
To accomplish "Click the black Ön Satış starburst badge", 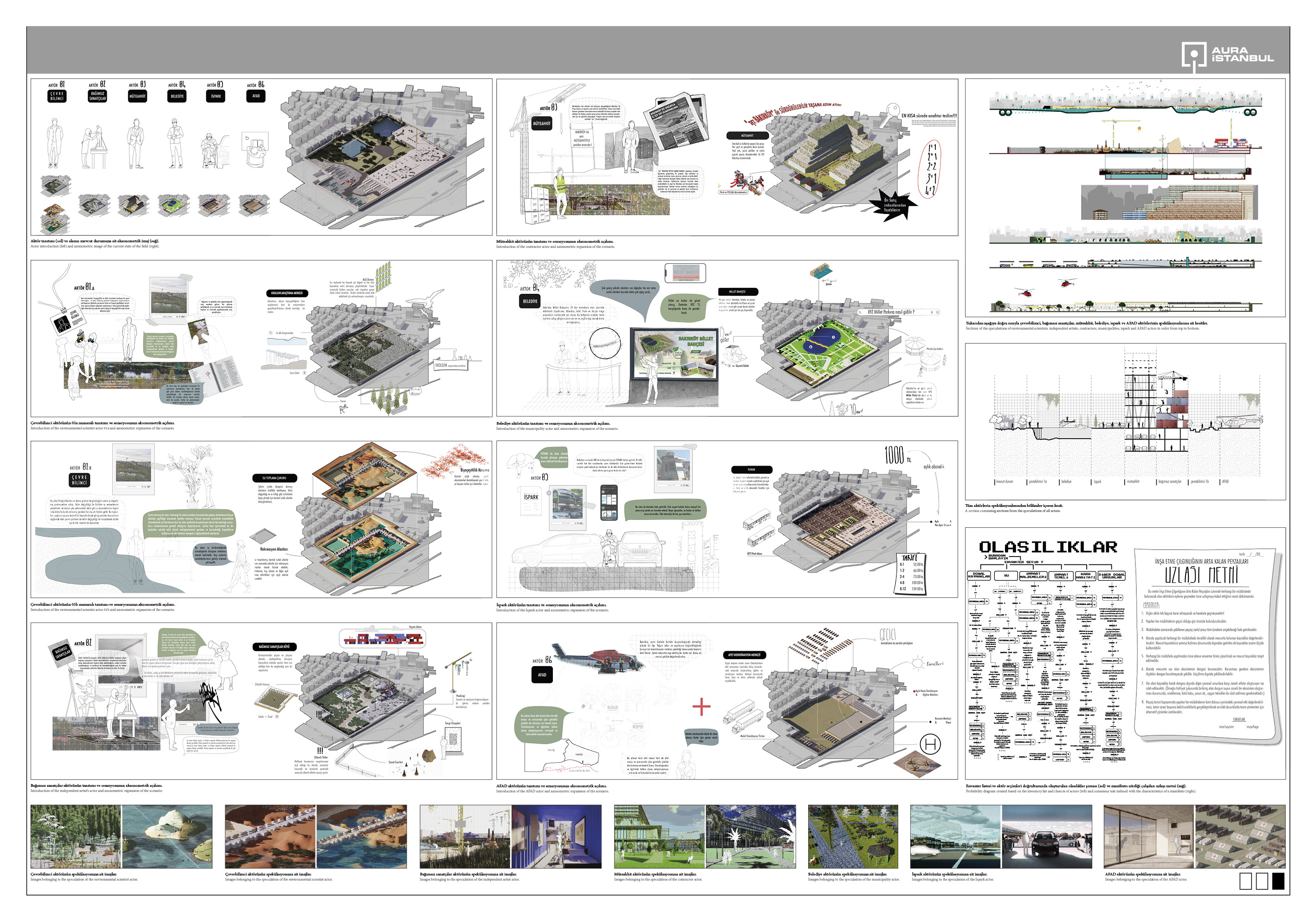I will (895, 205).
